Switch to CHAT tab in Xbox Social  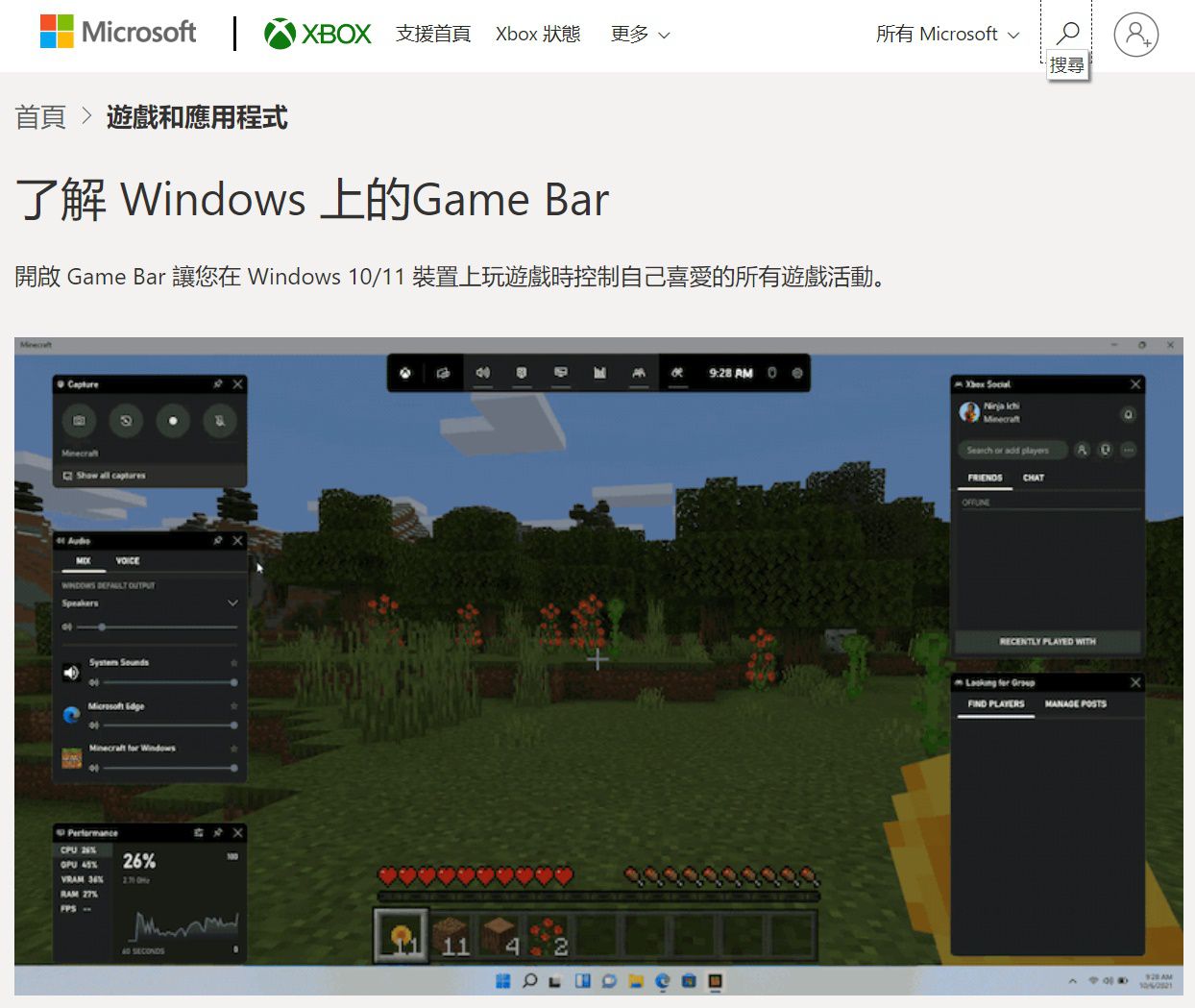click(x=1034, y=478)
